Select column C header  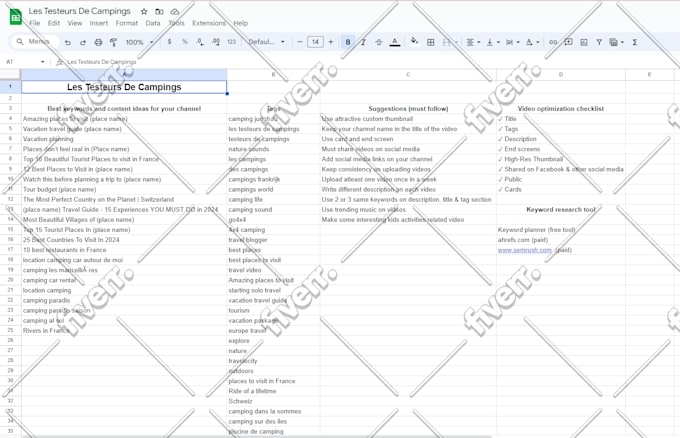[408, 75]
